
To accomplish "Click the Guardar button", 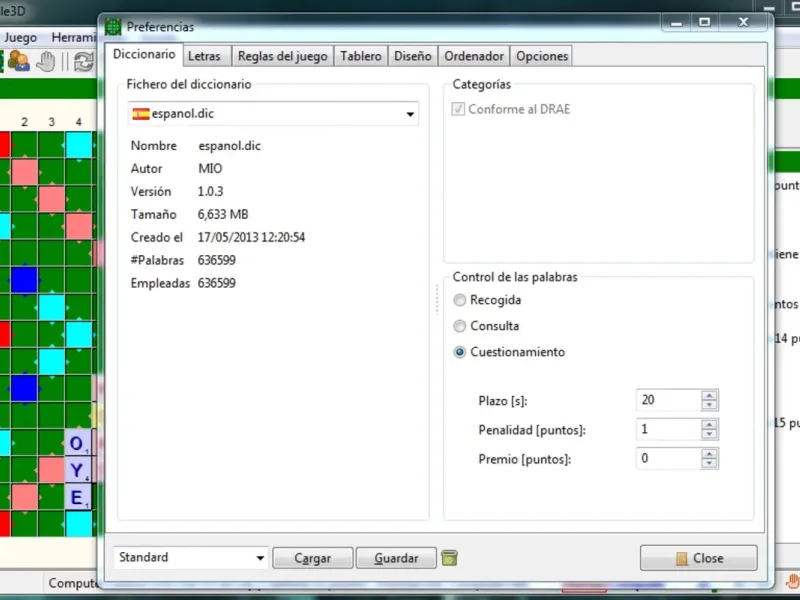I will pos(396,558).
